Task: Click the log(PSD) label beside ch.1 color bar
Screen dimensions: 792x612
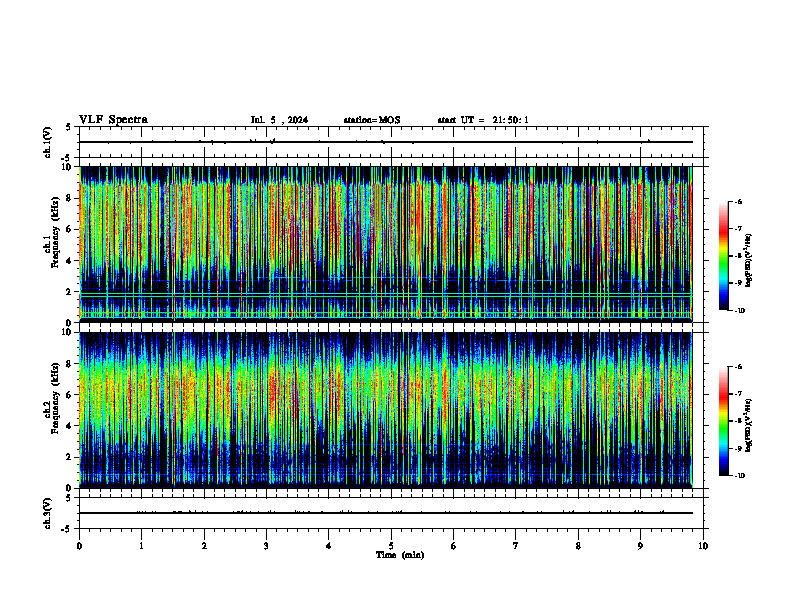Action: pyautogui.click(x=749, y=261)
